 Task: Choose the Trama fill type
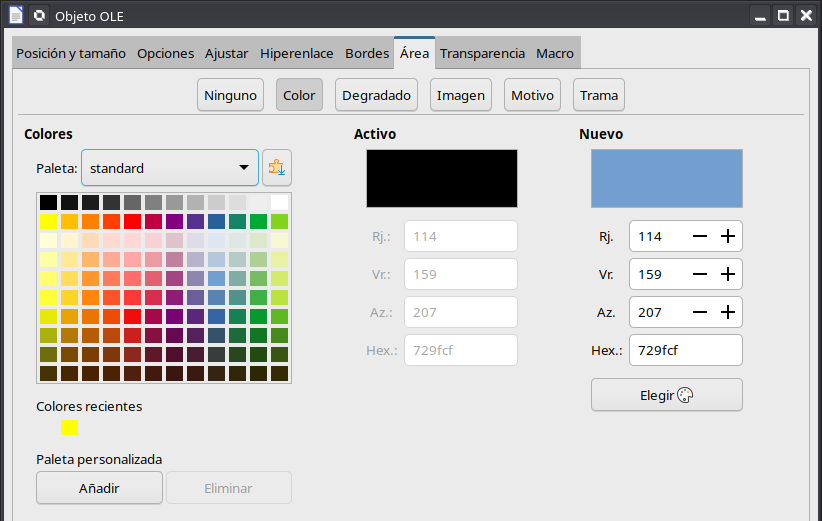(599, 95)
